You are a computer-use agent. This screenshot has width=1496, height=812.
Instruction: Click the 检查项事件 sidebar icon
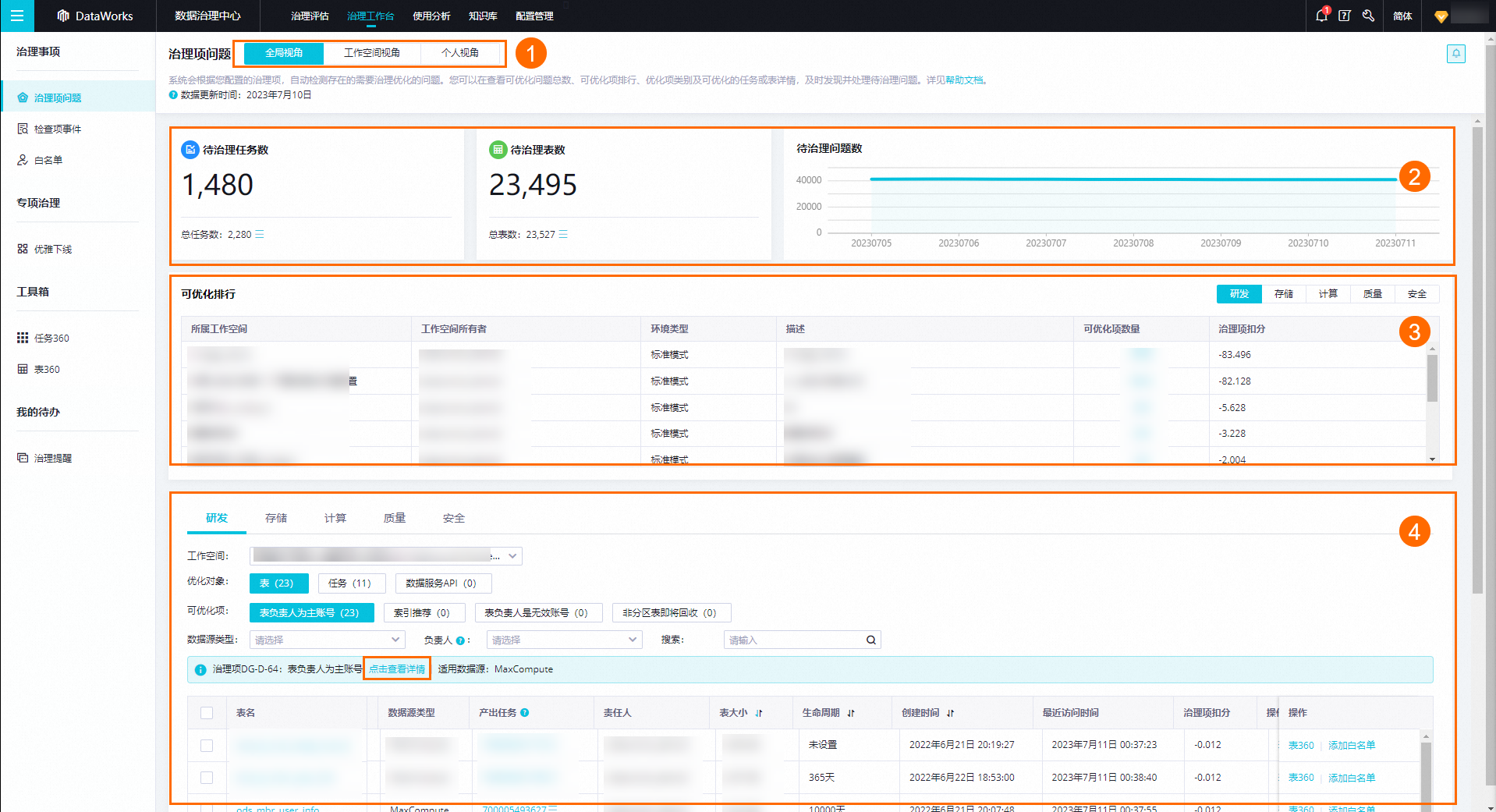pos(23,129)
